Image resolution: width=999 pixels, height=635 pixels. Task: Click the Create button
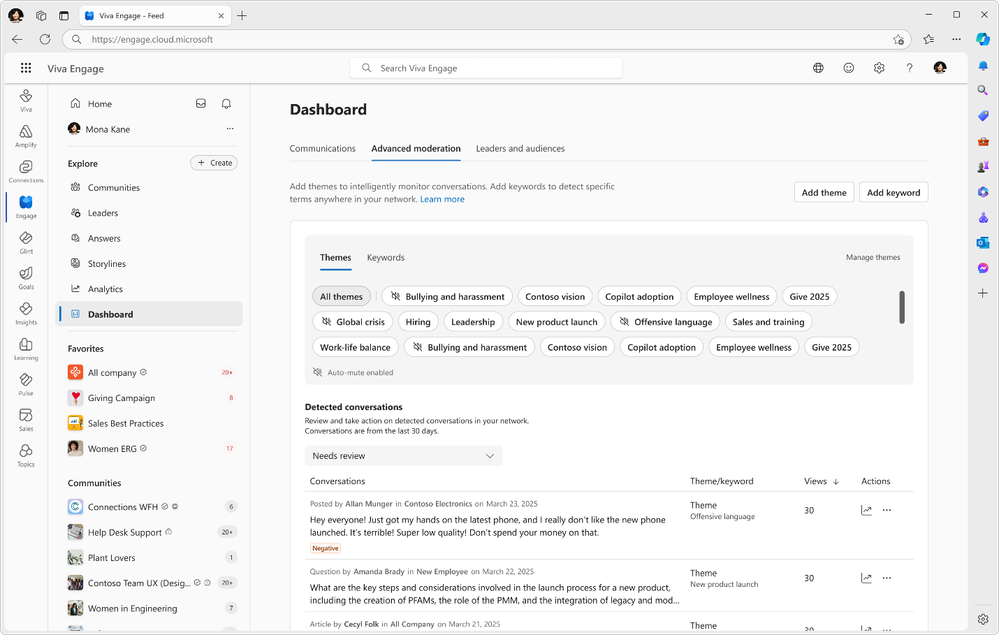214,163
